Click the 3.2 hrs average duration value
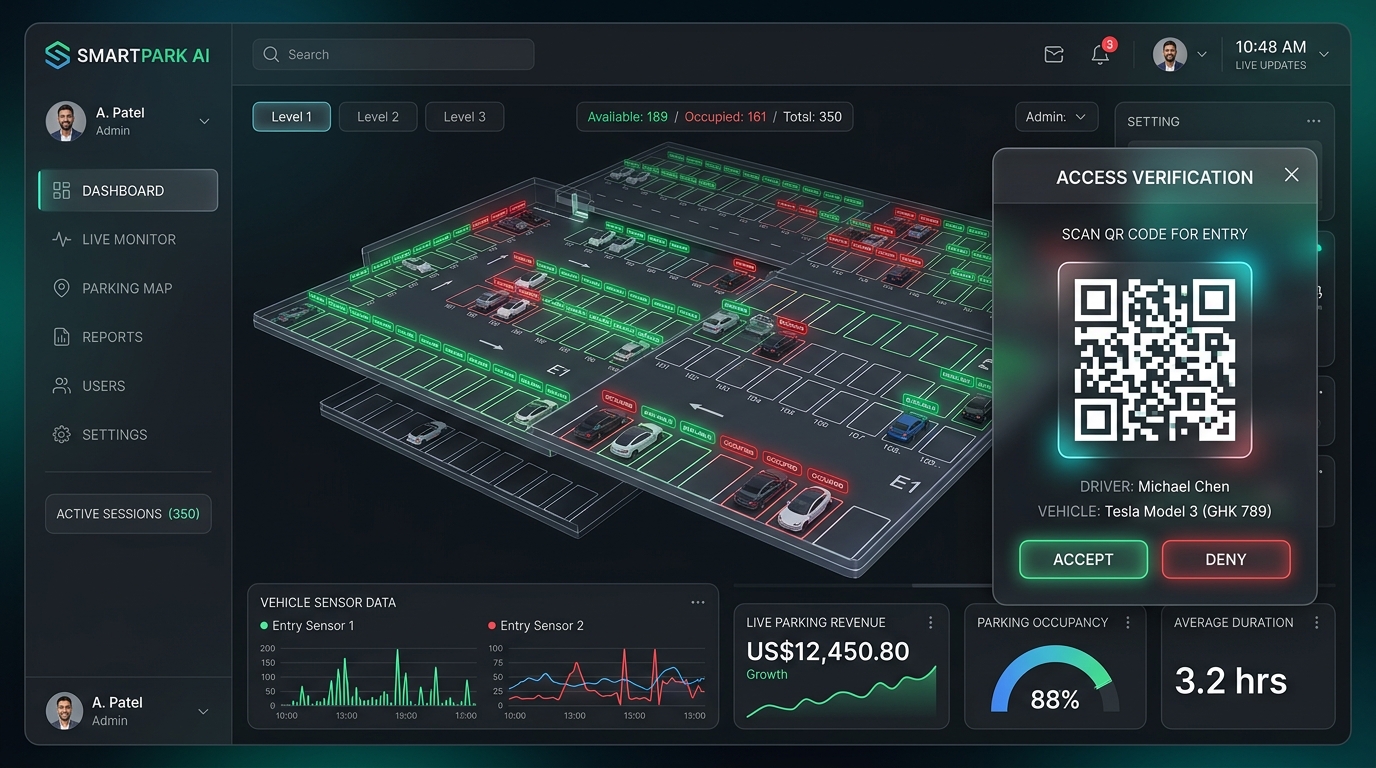 click(x=1231, y=681)
